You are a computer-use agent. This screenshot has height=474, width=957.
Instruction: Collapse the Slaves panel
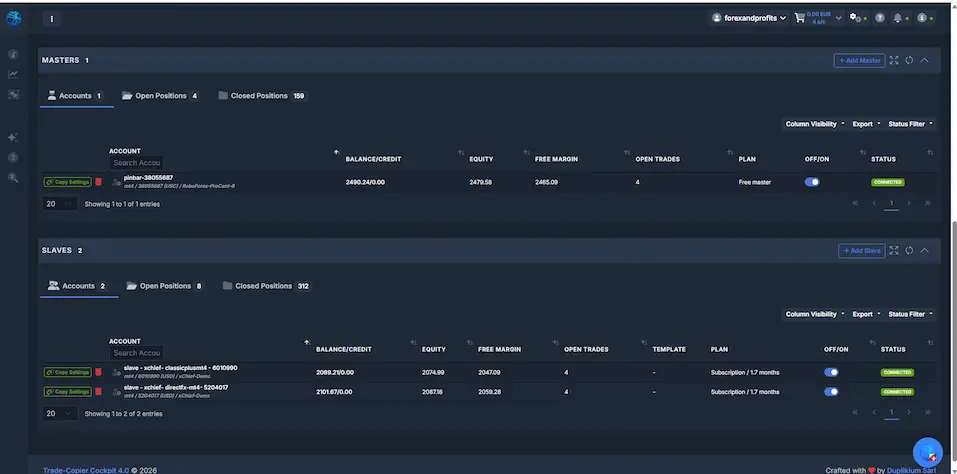click(925, 251)
